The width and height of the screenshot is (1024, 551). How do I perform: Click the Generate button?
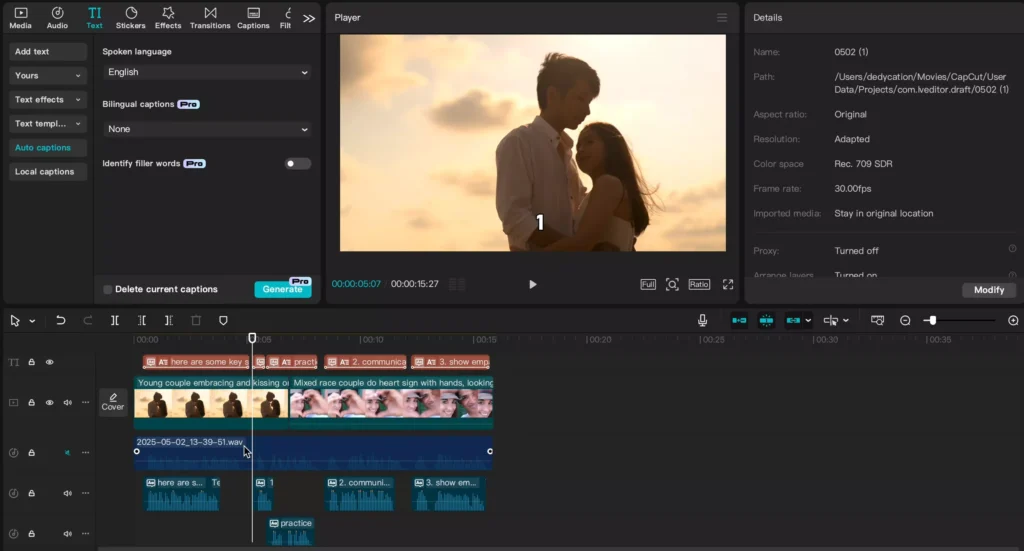pyautogui.click(x=283, y=289)
